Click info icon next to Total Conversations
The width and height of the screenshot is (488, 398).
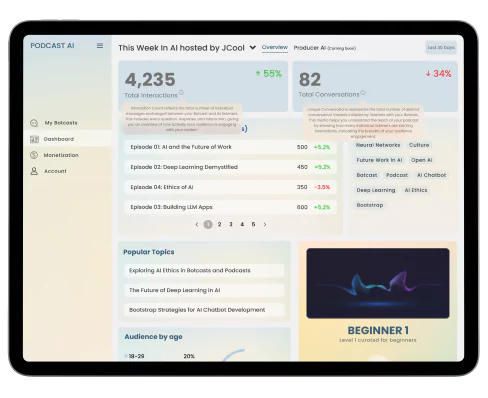point(363,92)
